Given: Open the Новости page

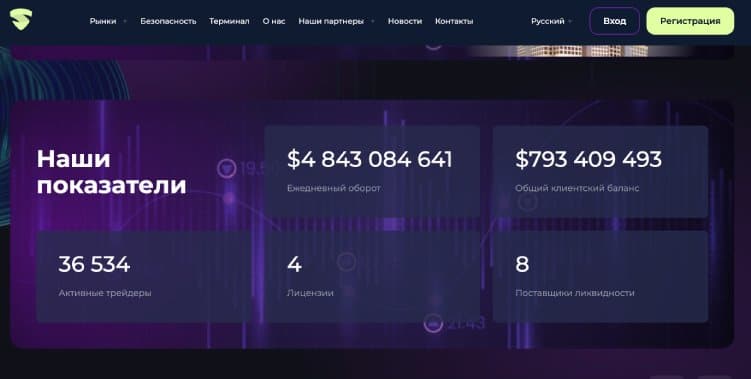Looking at the screenshot, I should [x=405, y=21].
